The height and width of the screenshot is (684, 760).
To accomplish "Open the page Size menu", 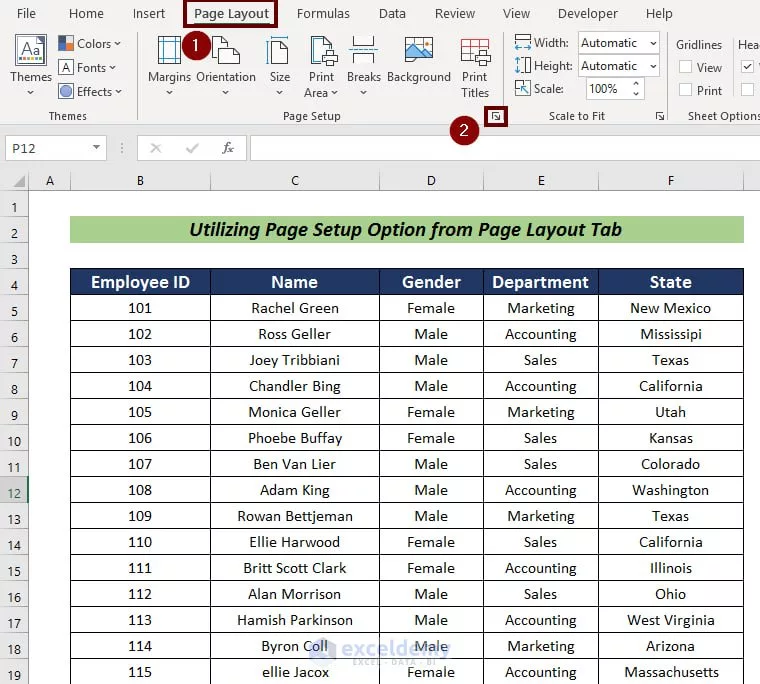I will pyautogui.click(x=280, y=62).
